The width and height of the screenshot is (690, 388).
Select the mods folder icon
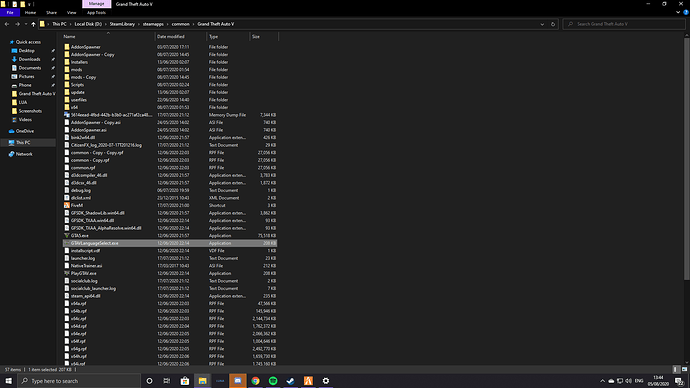coord(67,70)
